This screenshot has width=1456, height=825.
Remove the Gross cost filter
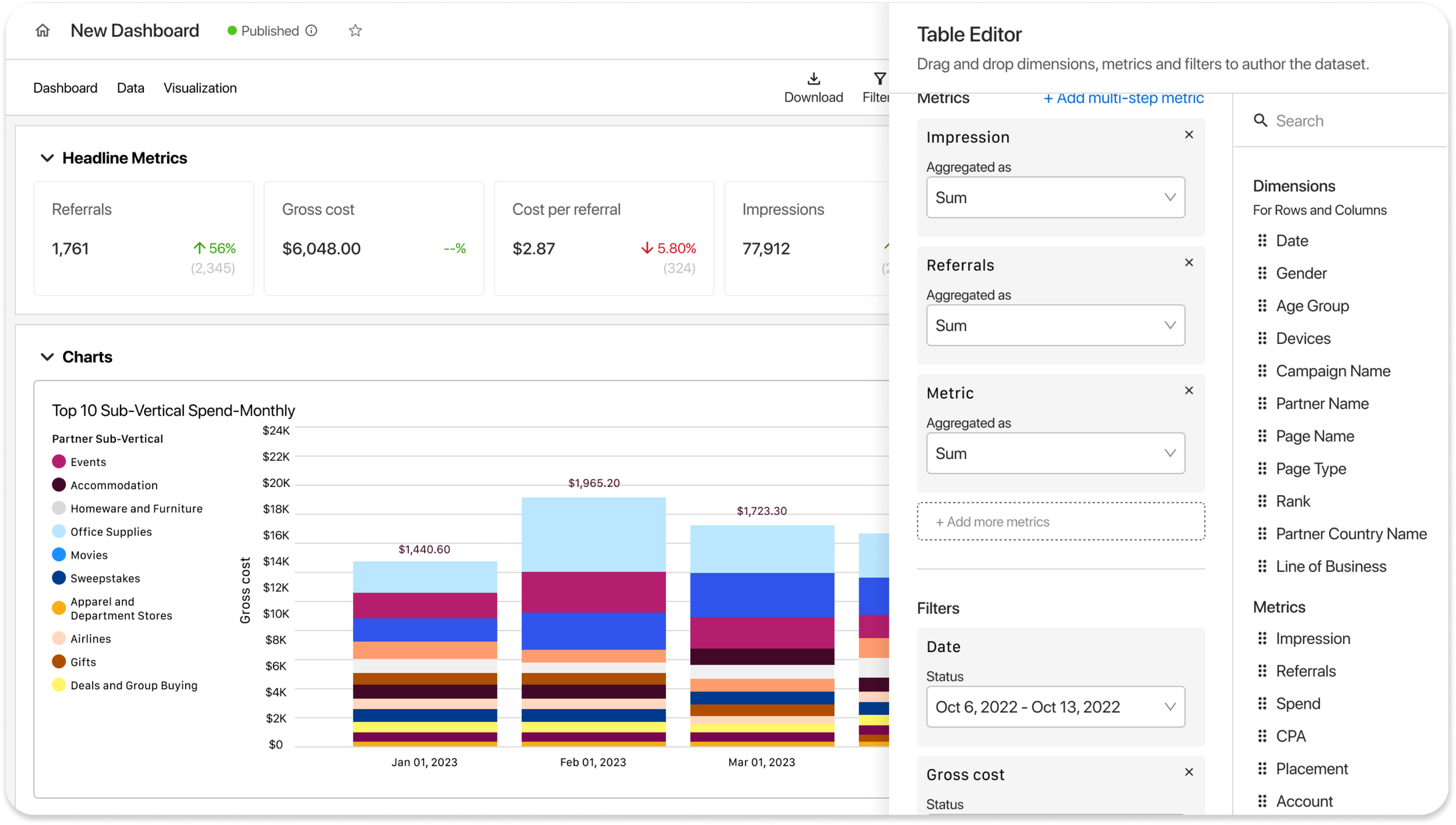1189,772
